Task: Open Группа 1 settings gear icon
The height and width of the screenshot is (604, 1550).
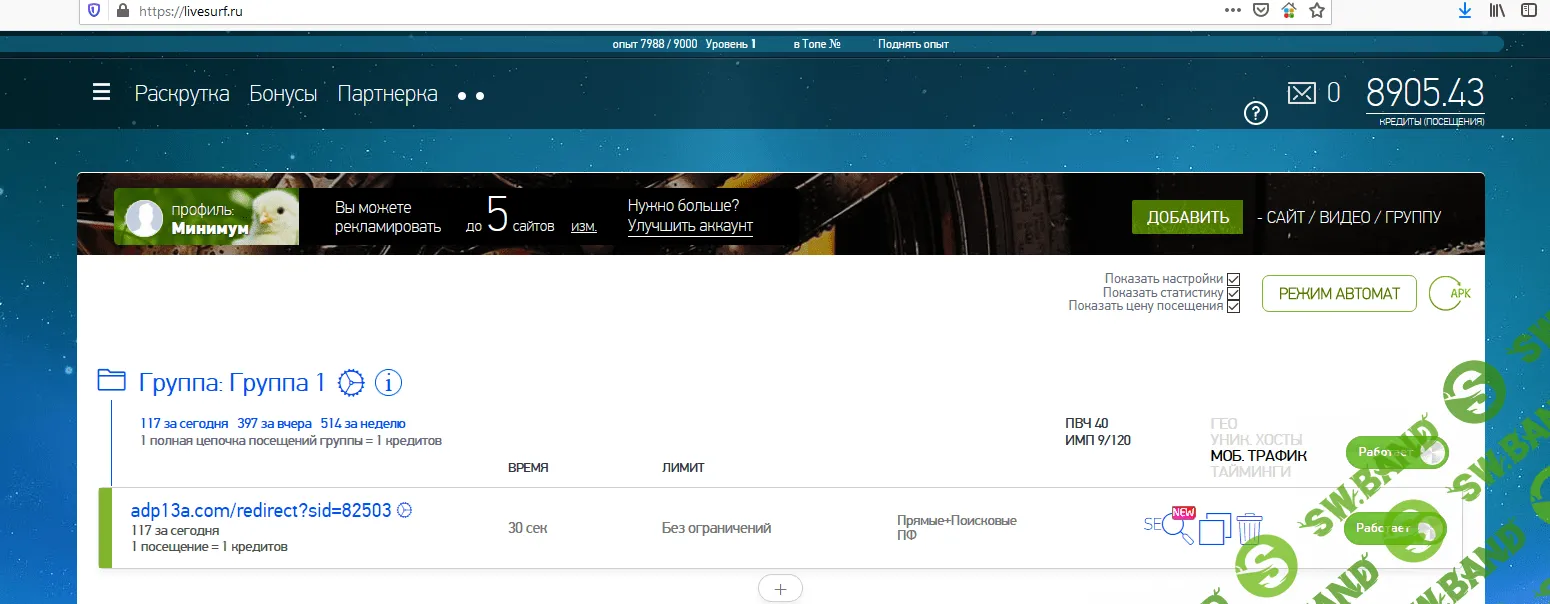Action: pyautogui.click(x=351, y=382)
